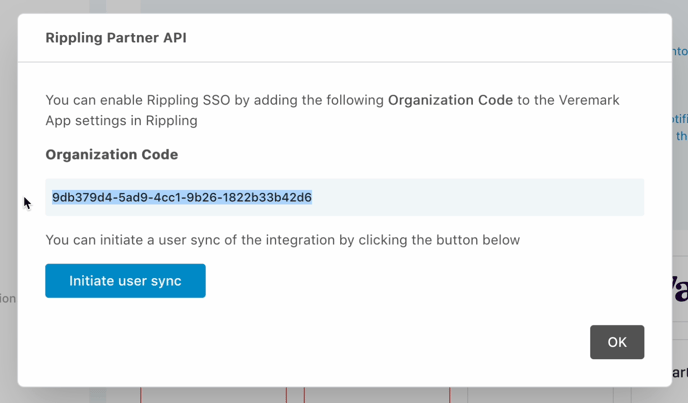Select the Organization Code value field
Screen dimensions: 688x403
(x=344, y=197)
